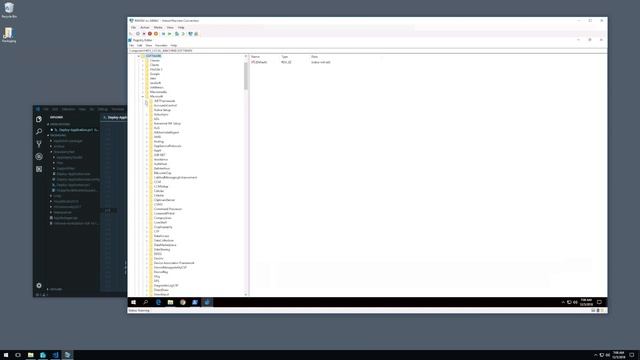Open the Registry Editor Edit menu
The height and width of the screenshot is (360, 640).
[140, 45]
